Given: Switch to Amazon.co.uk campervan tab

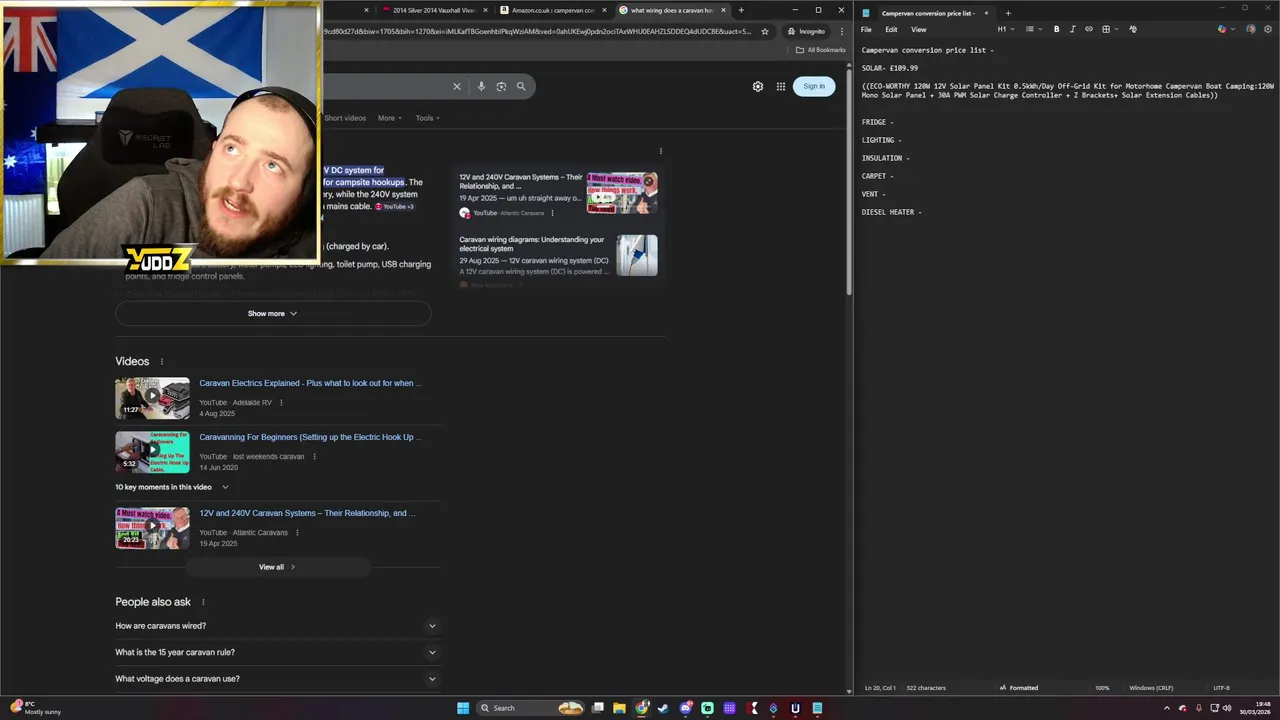Looking at the screenshot, I should click(x=553, y=10).
